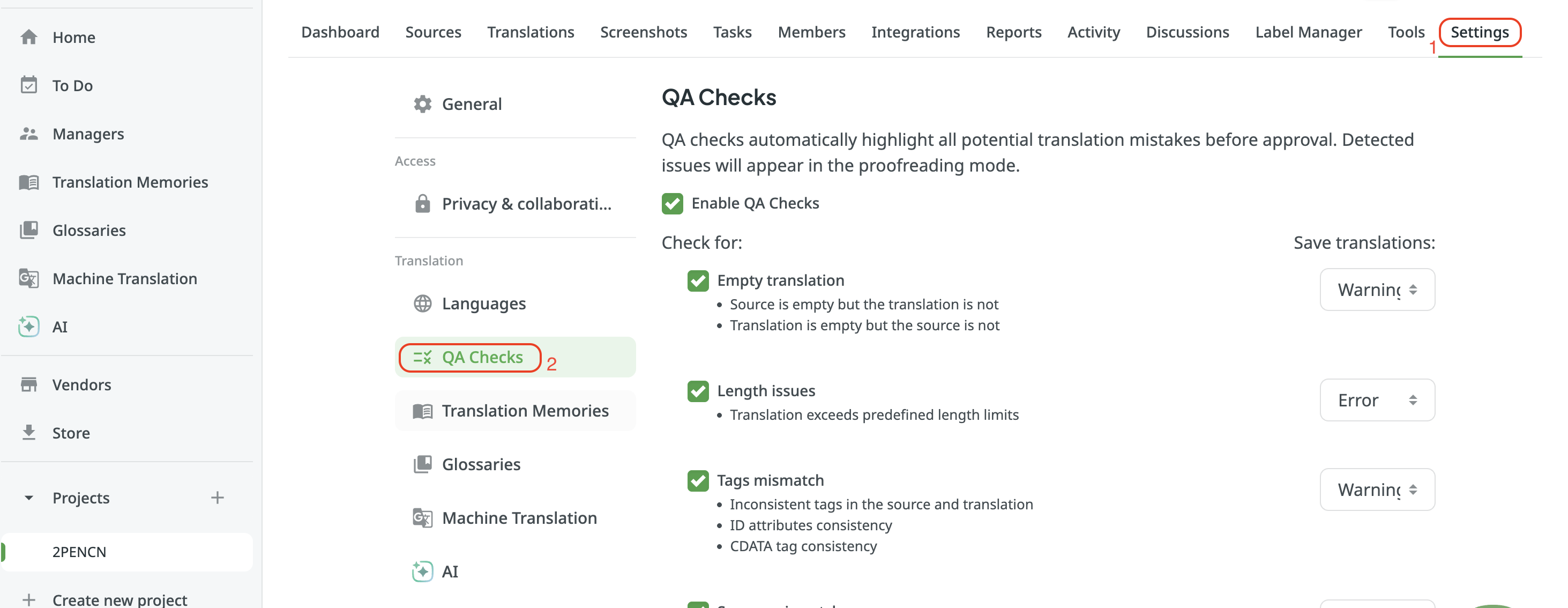
Task: Open the Machine Translation sidebar icon
Action: [x=28, y=278]
